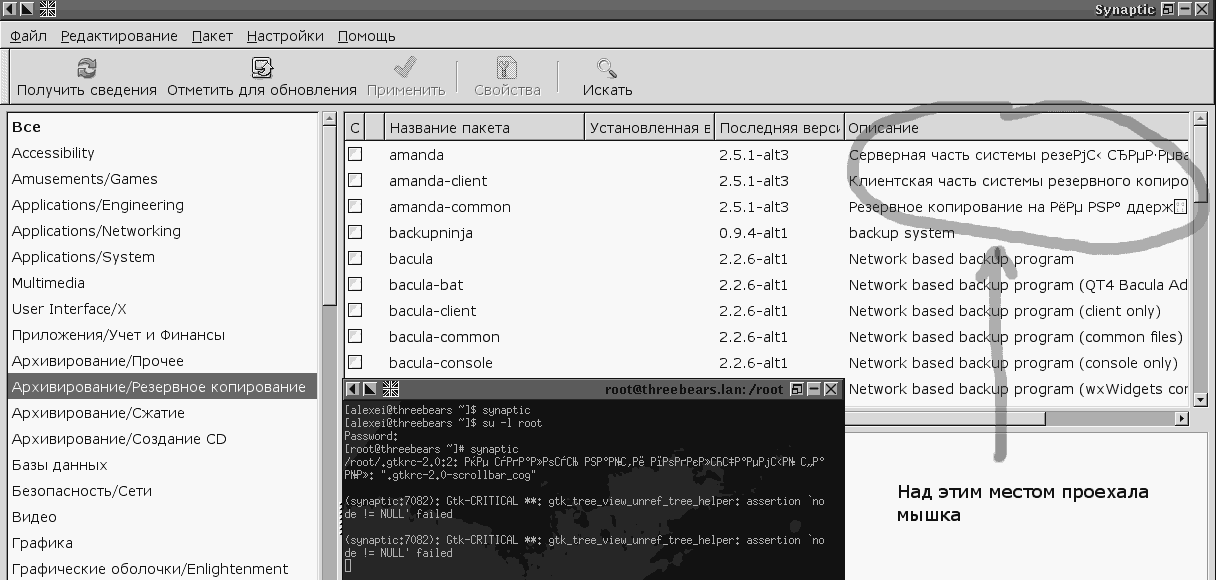
Task: Sort by Название пакета column header
Action: [484, 128]
